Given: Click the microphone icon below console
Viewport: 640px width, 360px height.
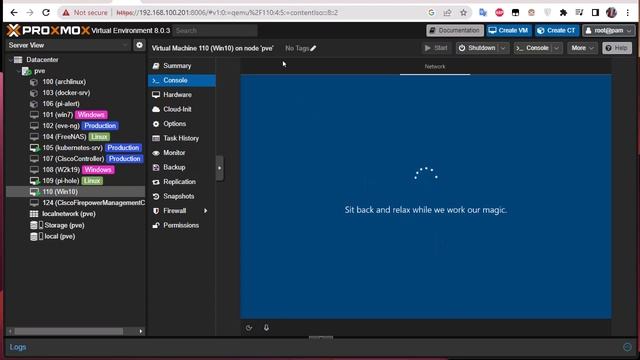Looking at the screenshot, I should click(x=266, y=327).
